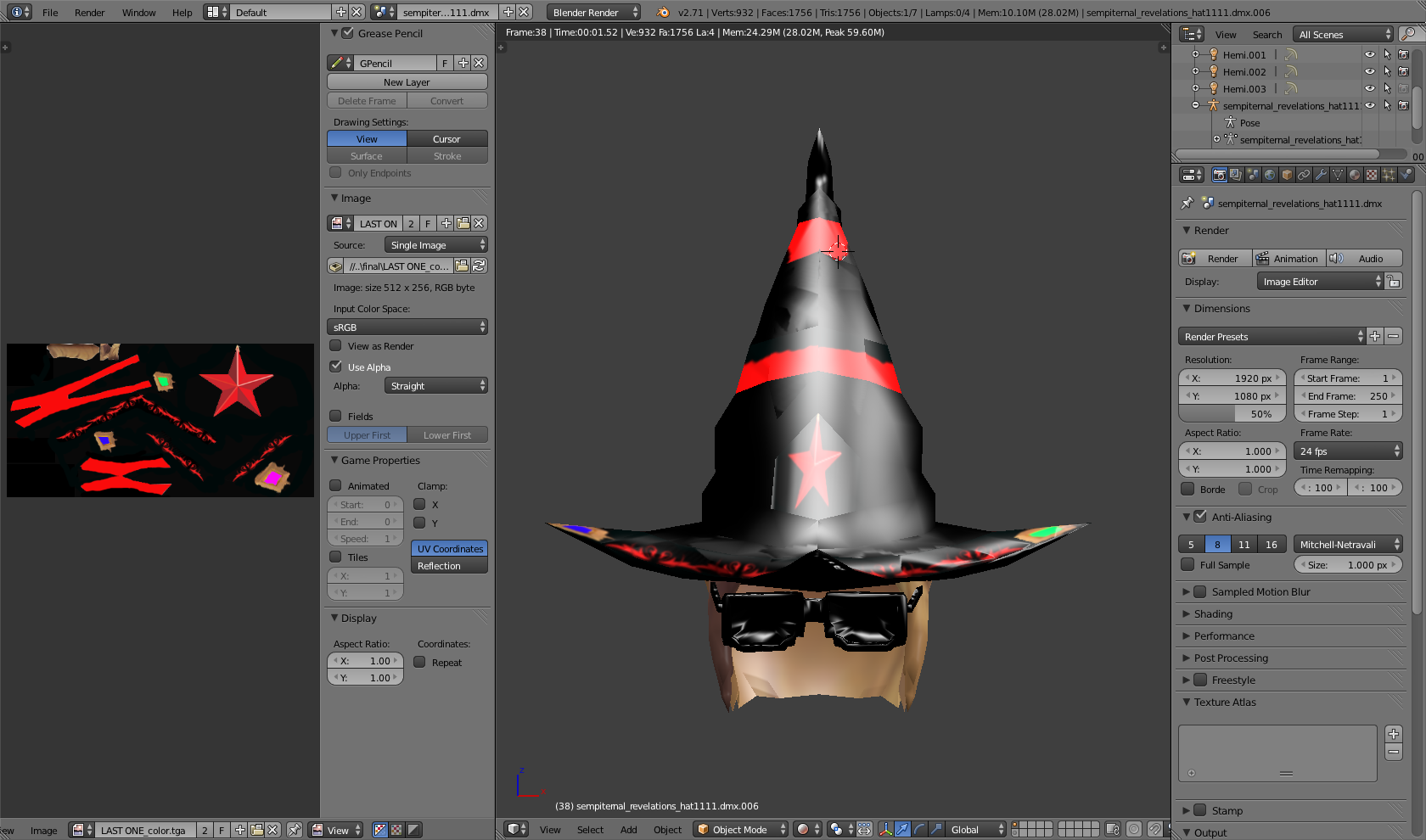Image resolution: width=1426 pixels, height=840 pixels.
Task: Open the World properties globe tab
Action: point(1270,175)
